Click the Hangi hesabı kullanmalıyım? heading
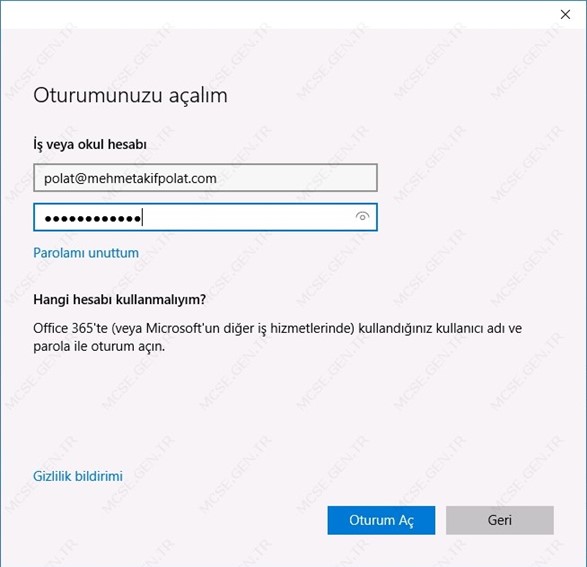This screenshot has height=567, width=587. (119, 299)
